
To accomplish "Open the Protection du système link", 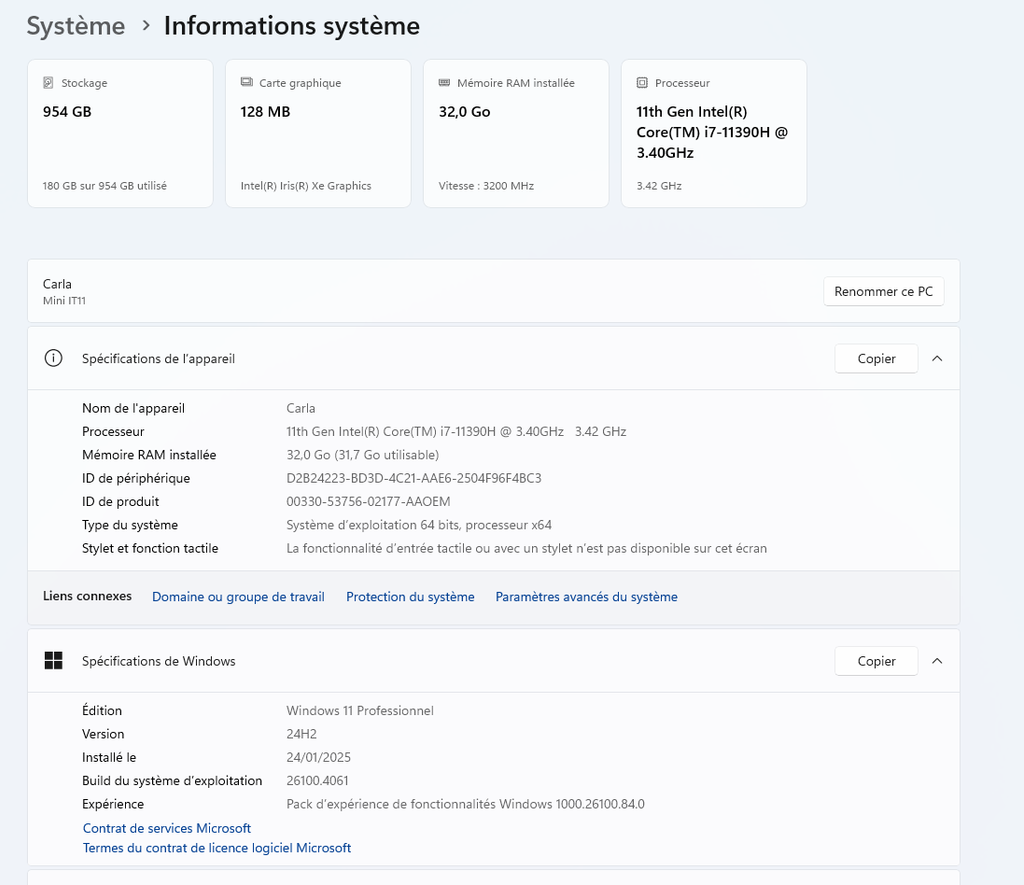I will pos(410,596).
